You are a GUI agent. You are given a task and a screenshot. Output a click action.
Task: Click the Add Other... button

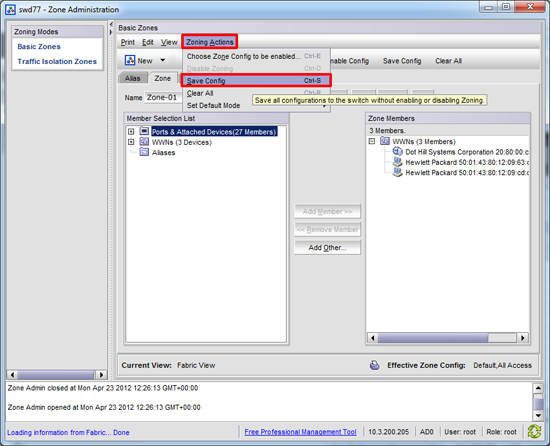coord(327,248)
